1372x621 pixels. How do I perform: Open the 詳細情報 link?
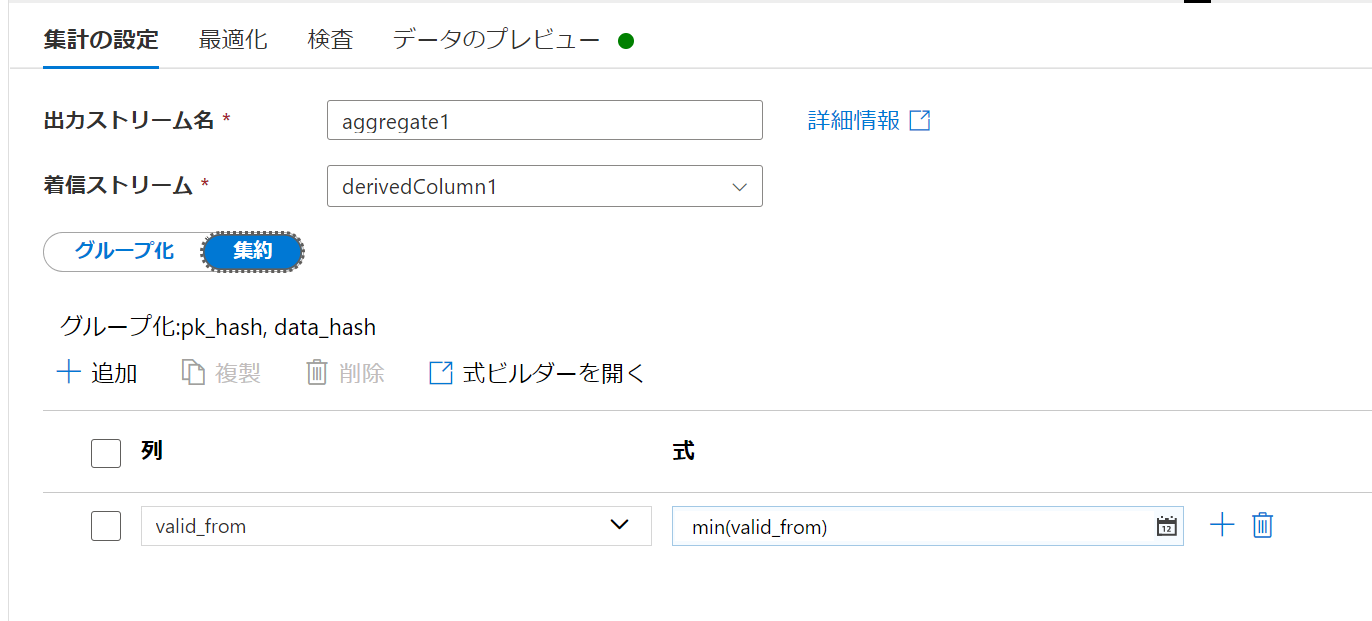tap(854, 121)
